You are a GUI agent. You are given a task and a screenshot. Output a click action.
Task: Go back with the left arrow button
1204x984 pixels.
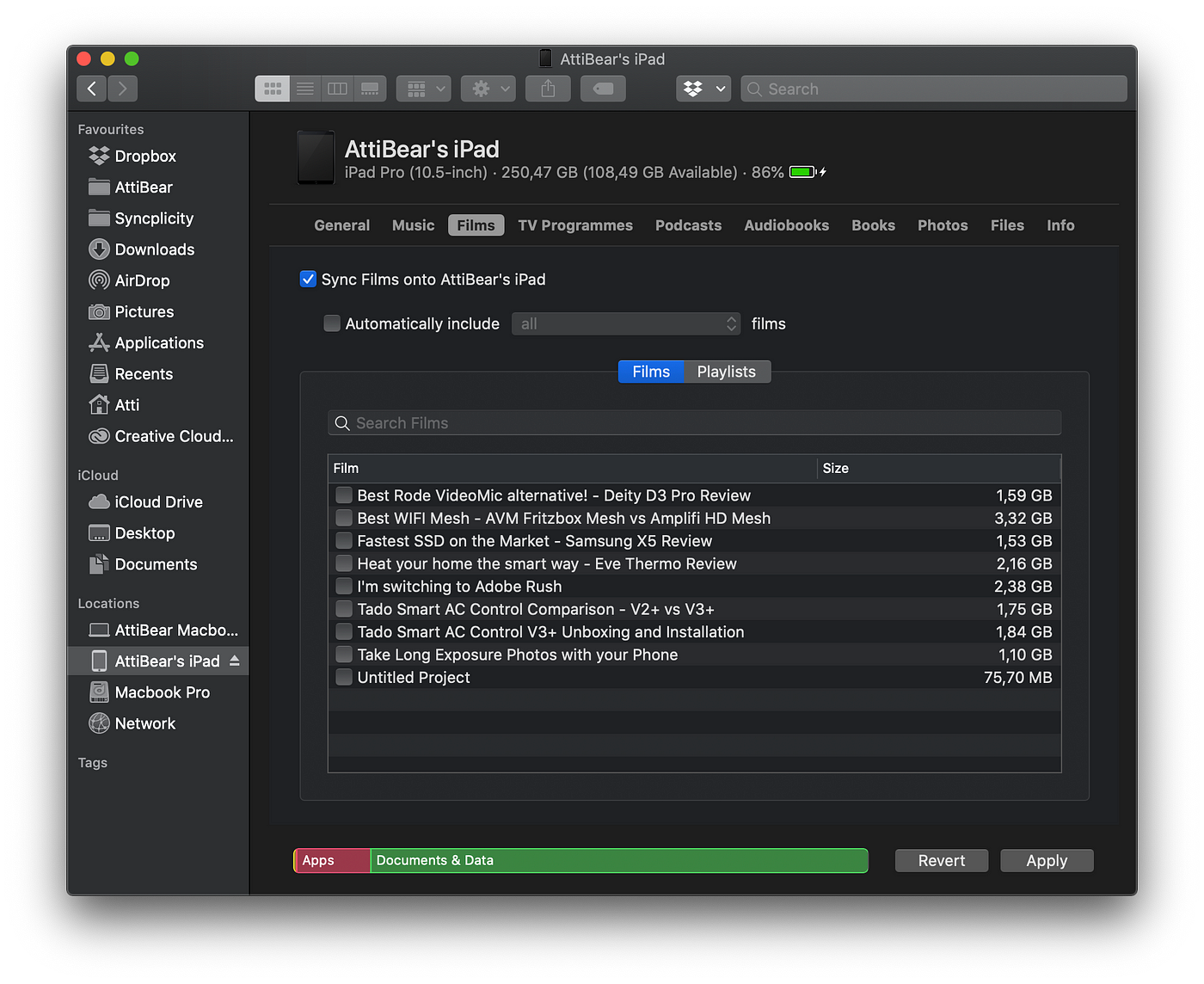point(92,89)
